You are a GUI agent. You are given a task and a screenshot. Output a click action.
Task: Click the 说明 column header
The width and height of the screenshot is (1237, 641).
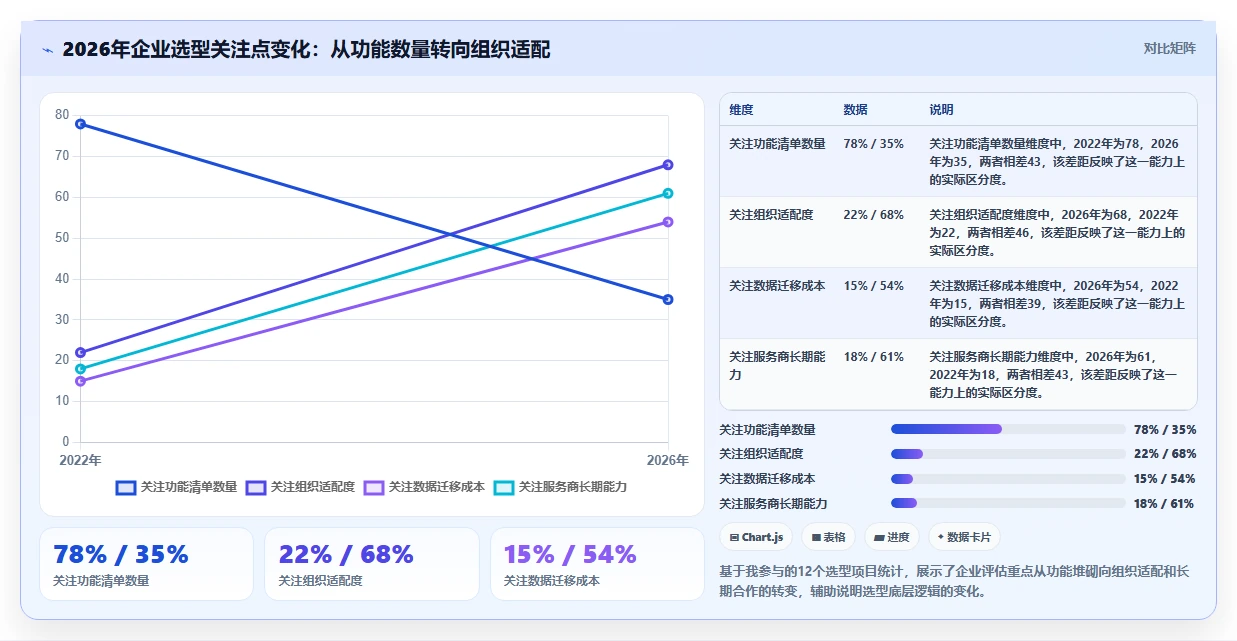coord(941,110)
